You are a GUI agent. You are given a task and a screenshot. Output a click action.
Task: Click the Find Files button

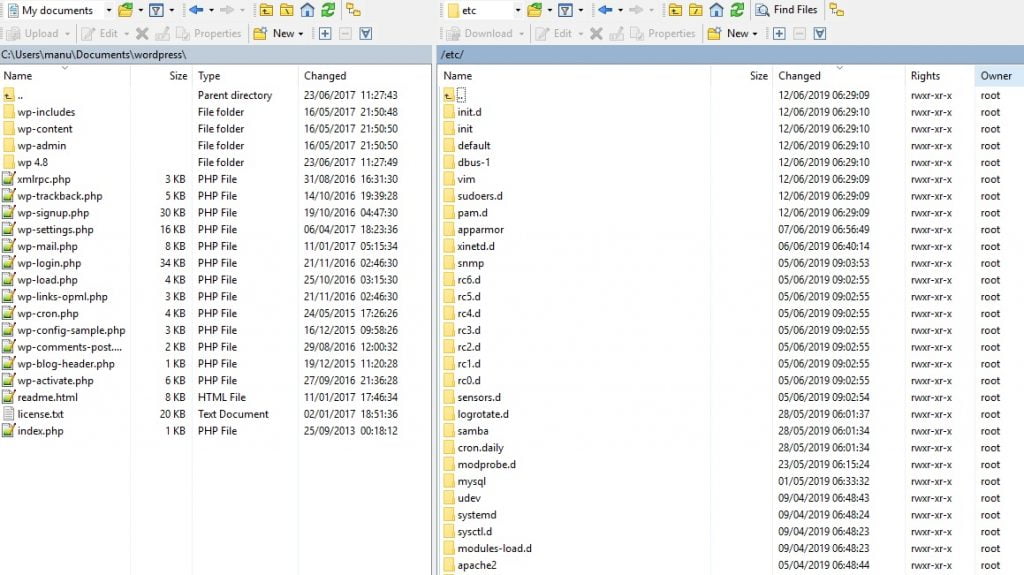pos(786,10)
